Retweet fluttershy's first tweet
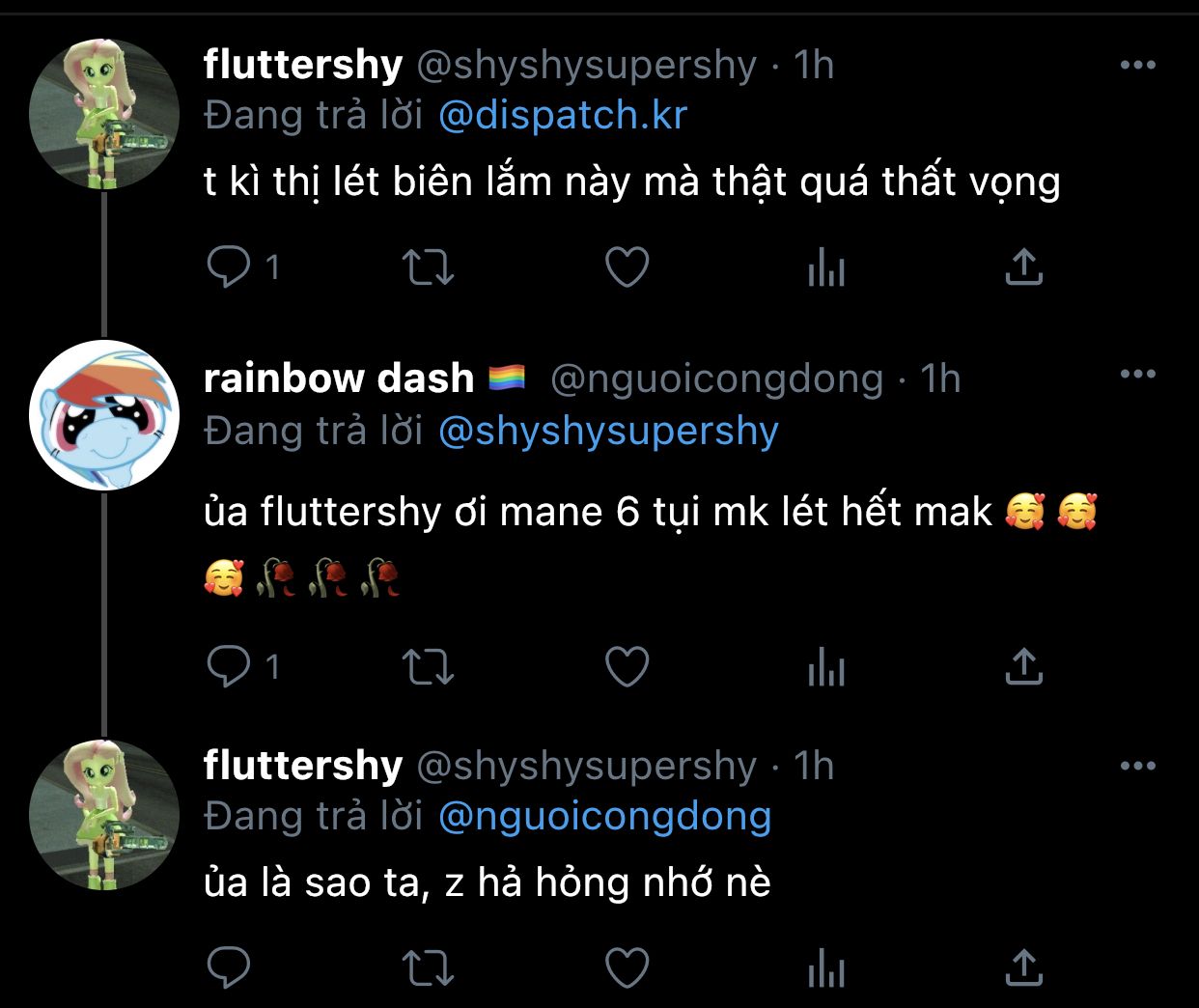 (x=428, y=267)
